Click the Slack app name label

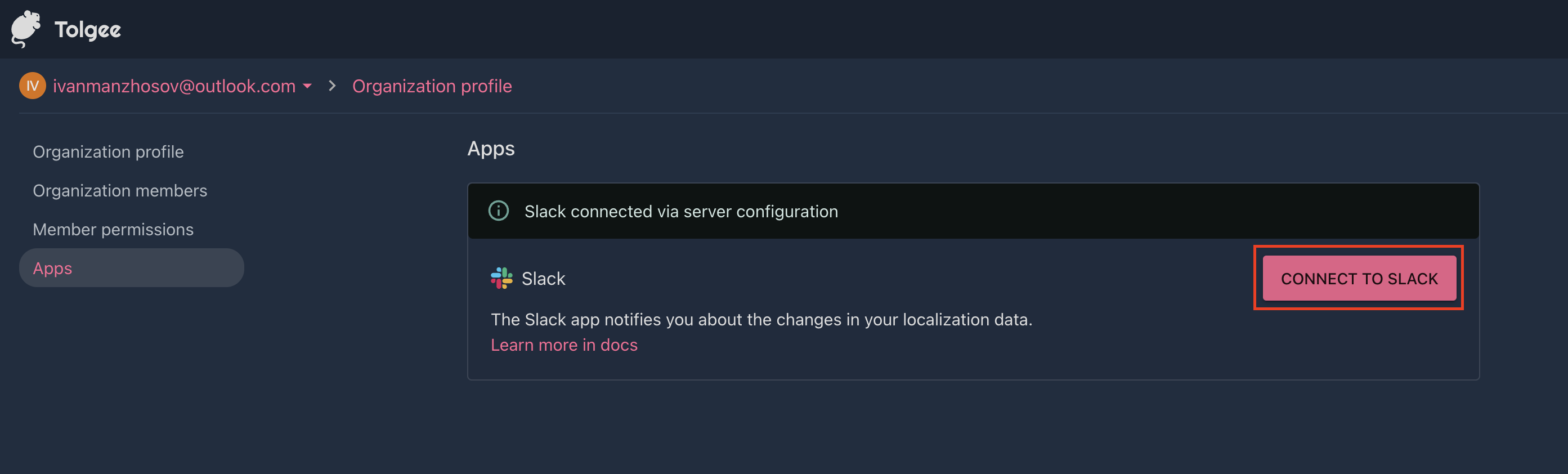(x=543, y=279)
